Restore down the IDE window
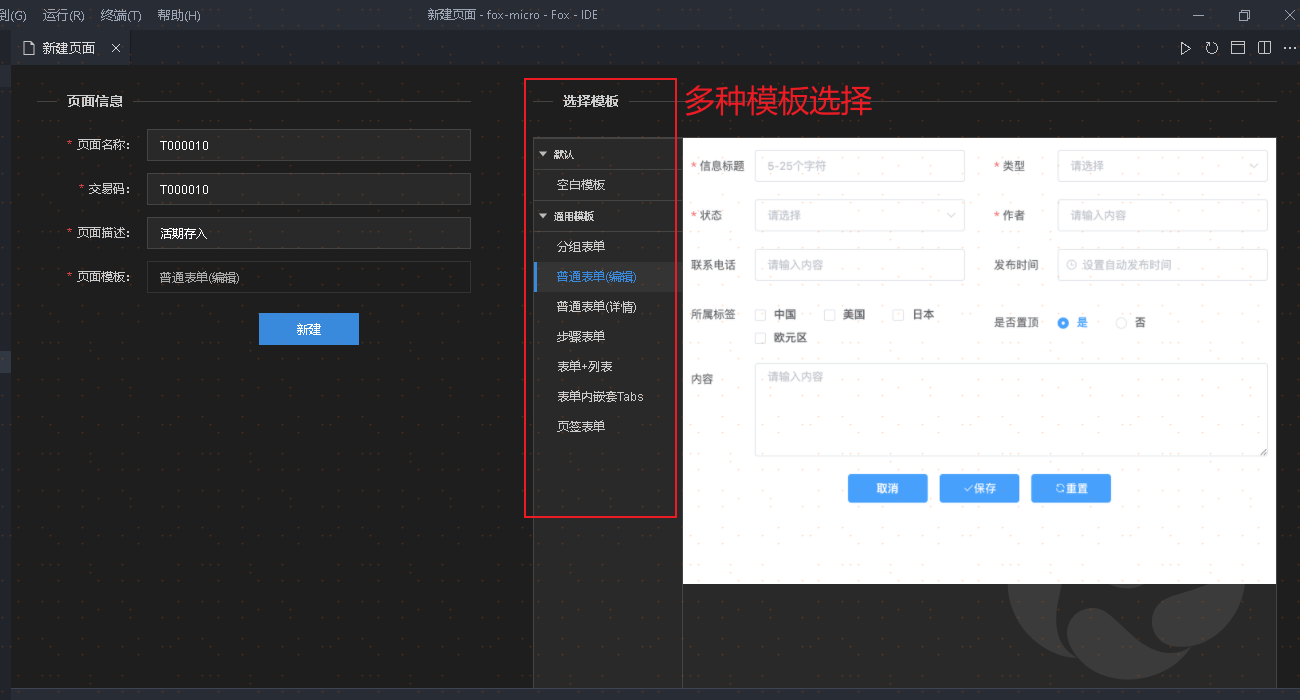The image size is (1300, 700). [x=1244, y=15]
